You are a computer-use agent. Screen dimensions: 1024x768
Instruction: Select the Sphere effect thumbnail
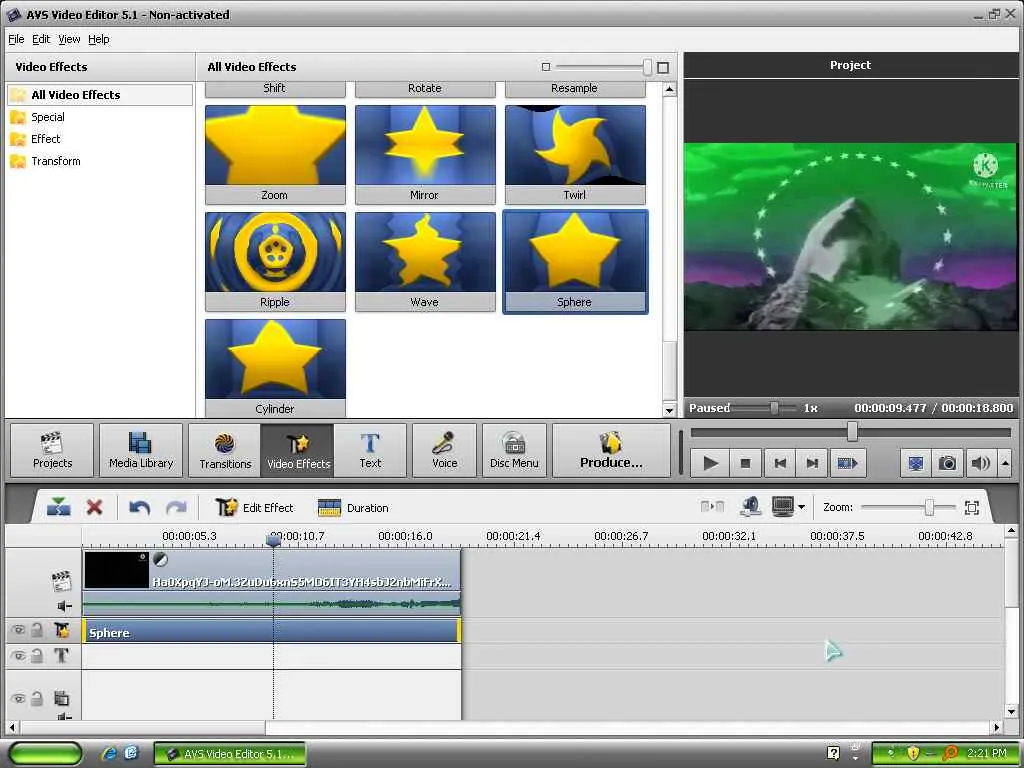click(575, 262)
